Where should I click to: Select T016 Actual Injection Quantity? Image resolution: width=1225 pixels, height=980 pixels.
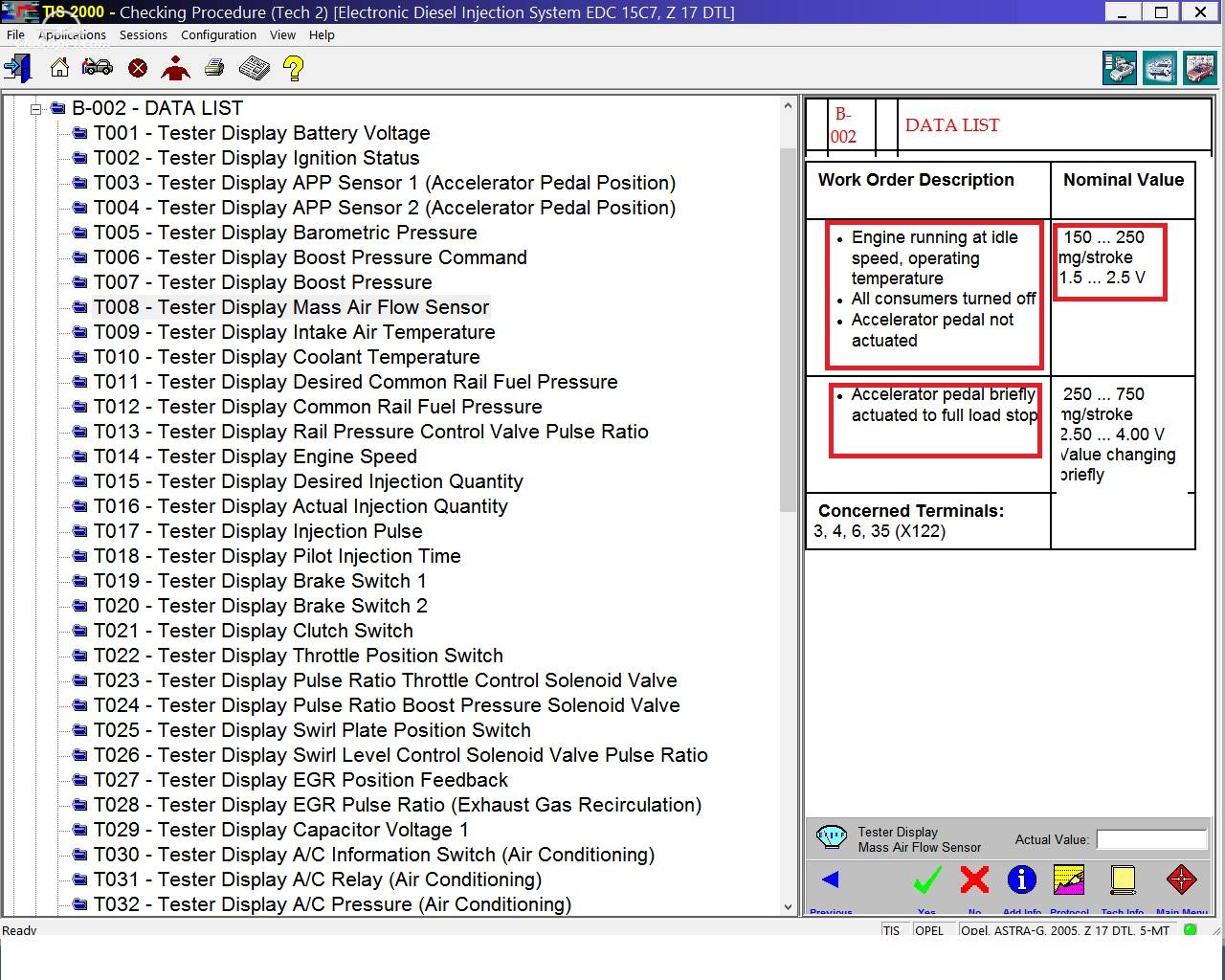pos(301,506)
